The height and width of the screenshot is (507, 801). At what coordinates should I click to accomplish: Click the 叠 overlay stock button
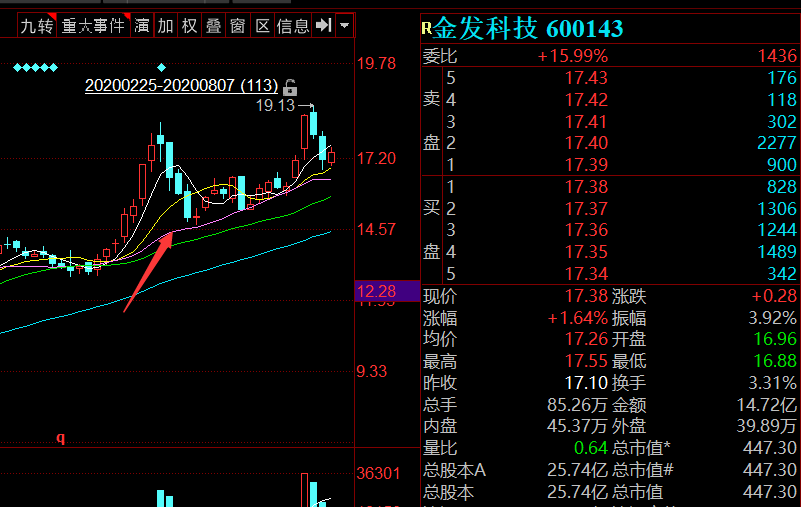(214, 25)
